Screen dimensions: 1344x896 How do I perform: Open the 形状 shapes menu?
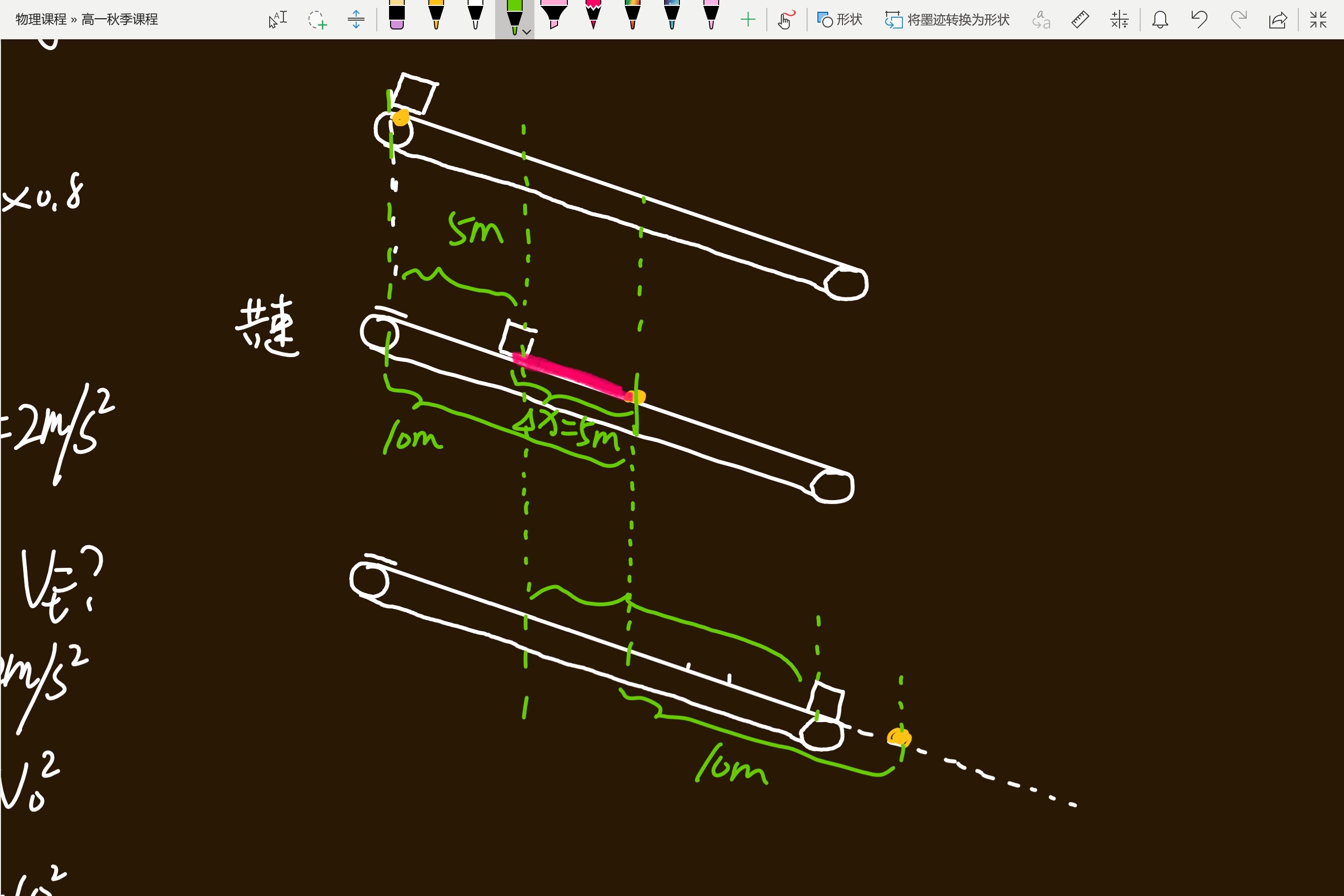click(840, 20)
